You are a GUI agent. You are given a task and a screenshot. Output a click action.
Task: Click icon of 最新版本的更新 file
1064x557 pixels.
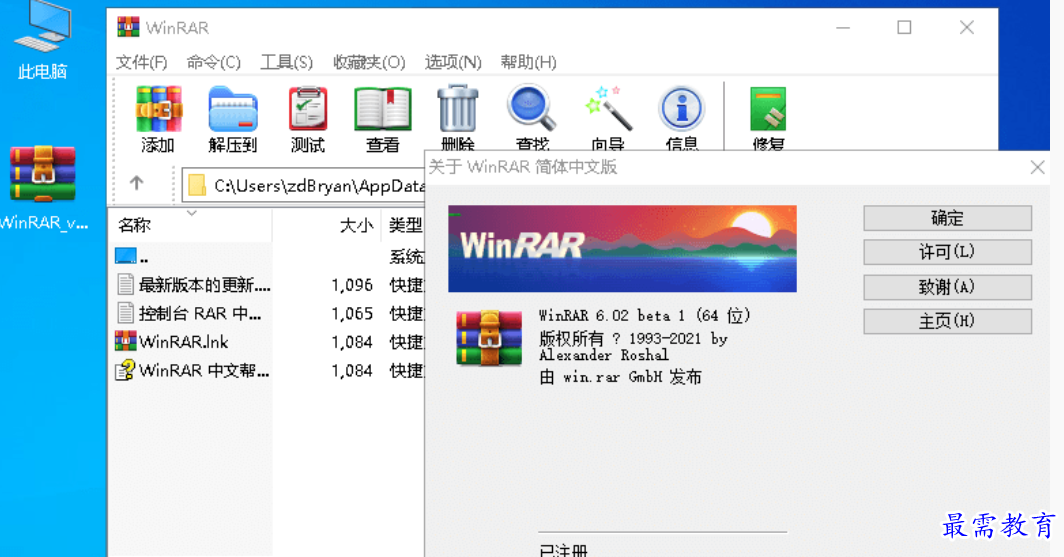tap(126, 284)
